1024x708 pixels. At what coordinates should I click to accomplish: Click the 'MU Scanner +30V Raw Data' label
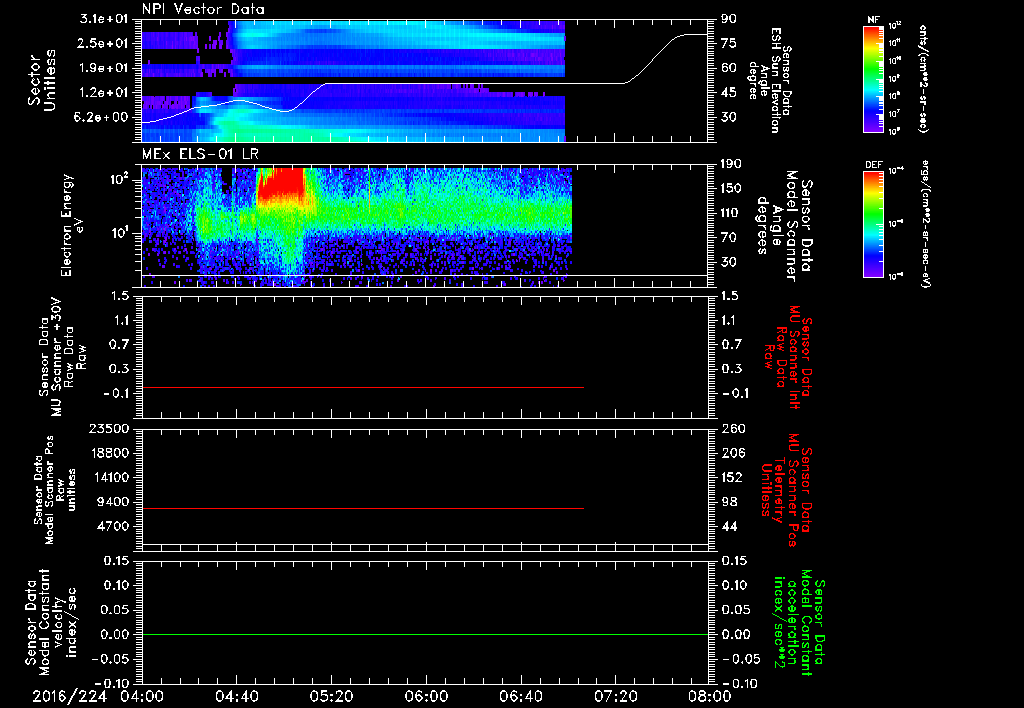[x=62, y=358]
